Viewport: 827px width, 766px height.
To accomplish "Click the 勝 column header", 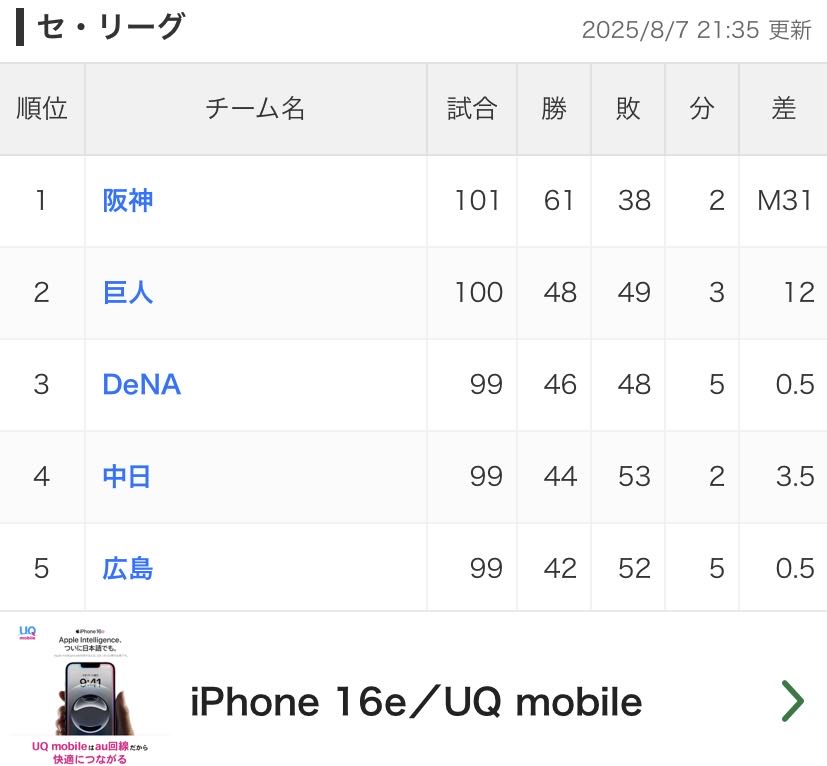I will (x=554, y=109).
